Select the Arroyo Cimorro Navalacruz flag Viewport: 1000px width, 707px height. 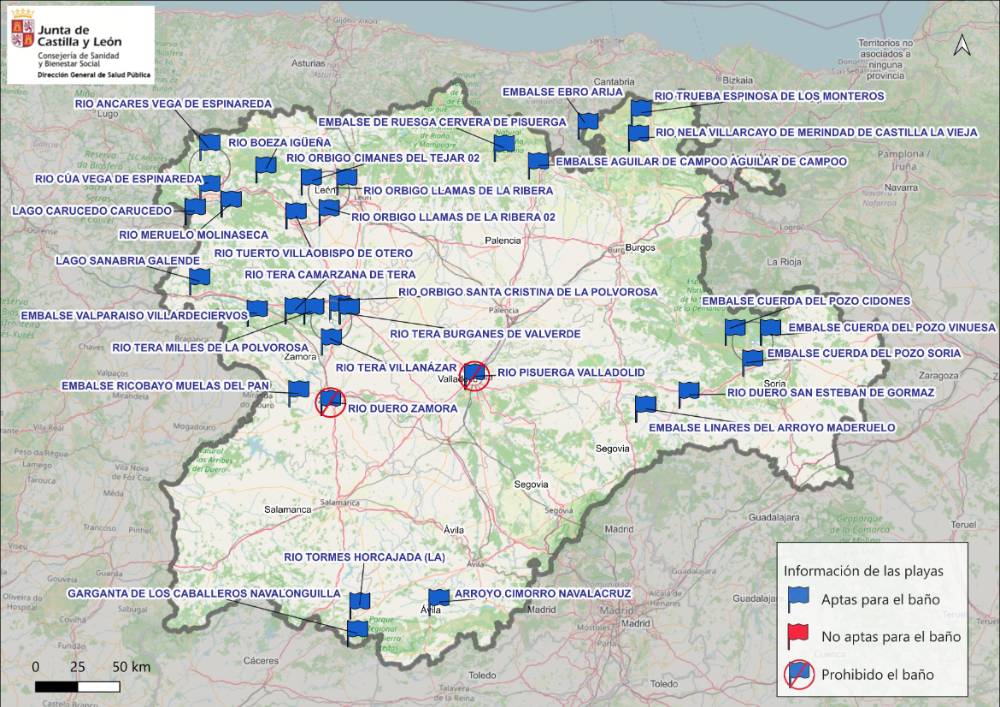pos(438,602)
